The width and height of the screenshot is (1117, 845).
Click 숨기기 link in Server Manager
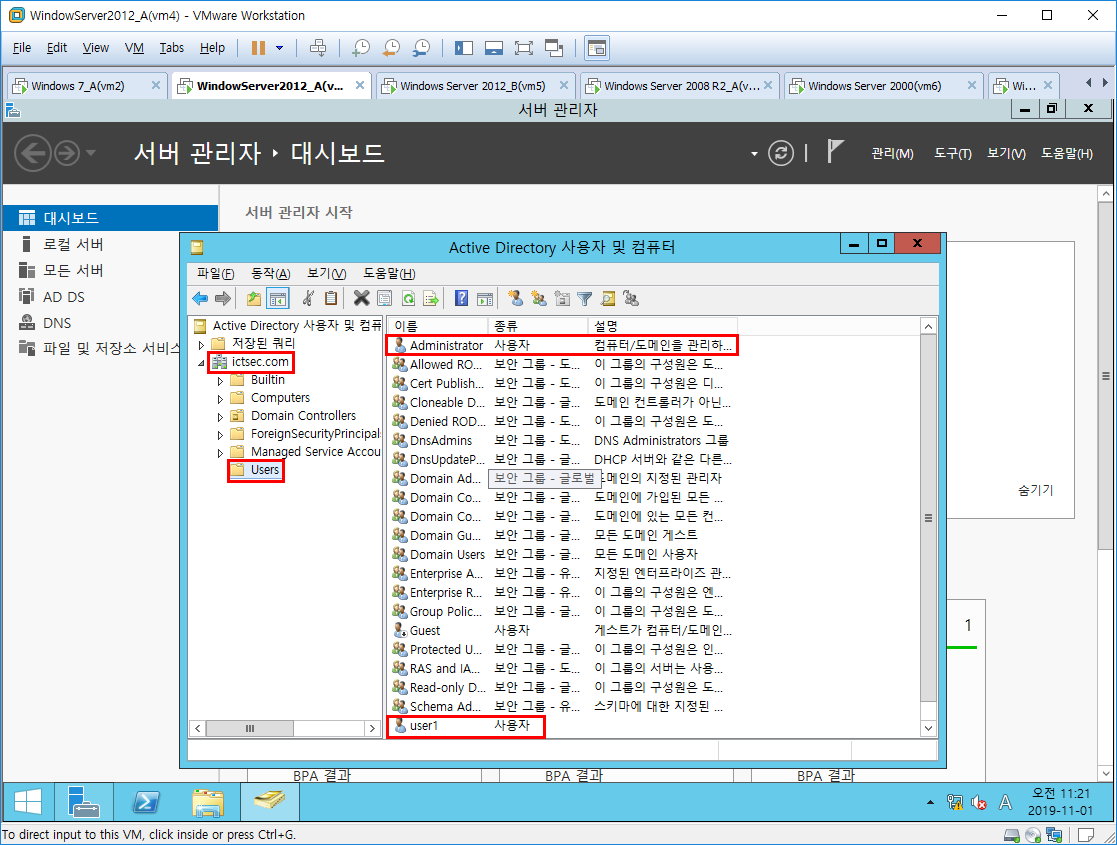click(x=1035, y=490)
